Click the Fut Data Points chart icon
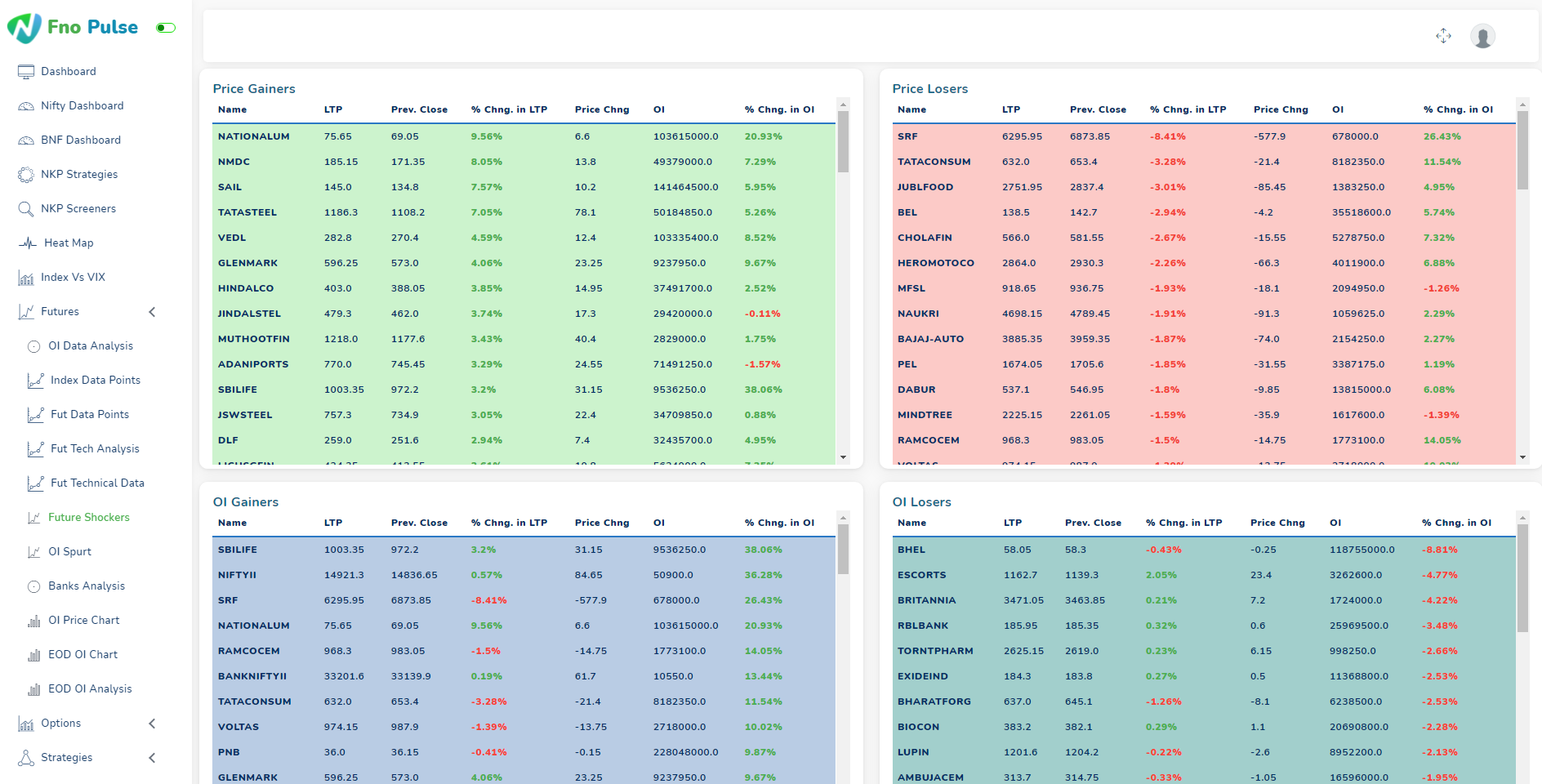The image size is (1542, 784). pos(36,415)
